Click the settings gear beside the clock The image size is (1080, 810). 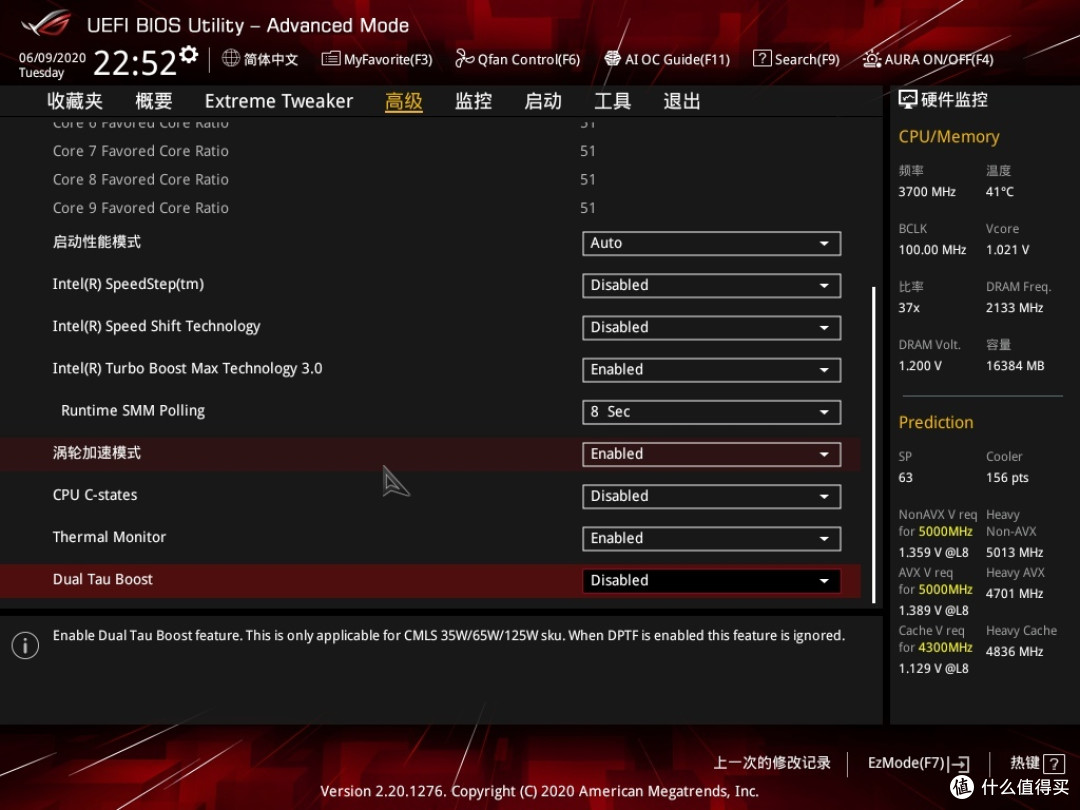pyautogui.click(x=188, y=55)
